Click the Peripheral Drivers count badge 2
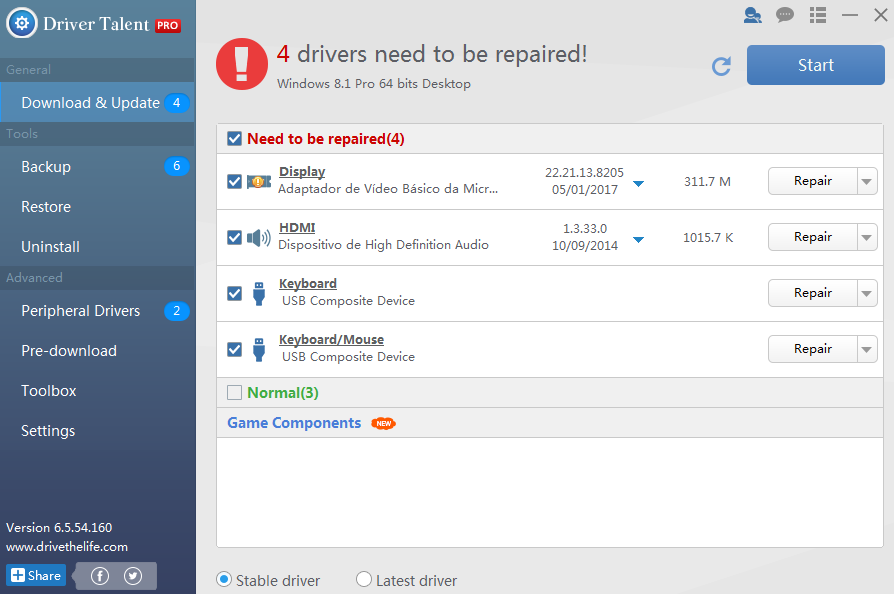Screen dimensions: 894x594 (x=177, y=311)
